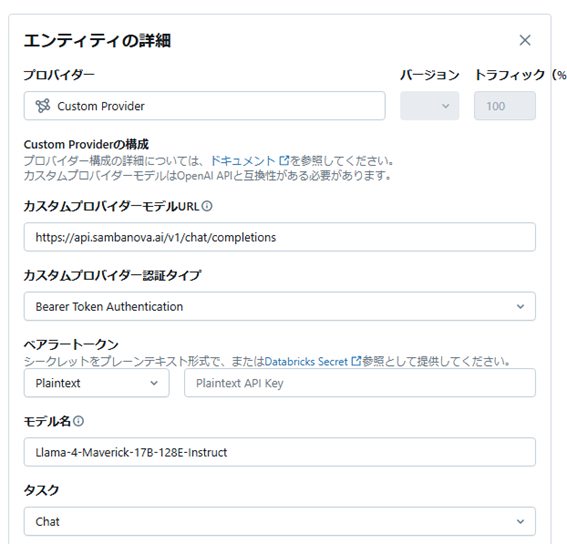Follow the Databricks Secret link
Screen dimensions: 567x544
[x=306, y=361]
